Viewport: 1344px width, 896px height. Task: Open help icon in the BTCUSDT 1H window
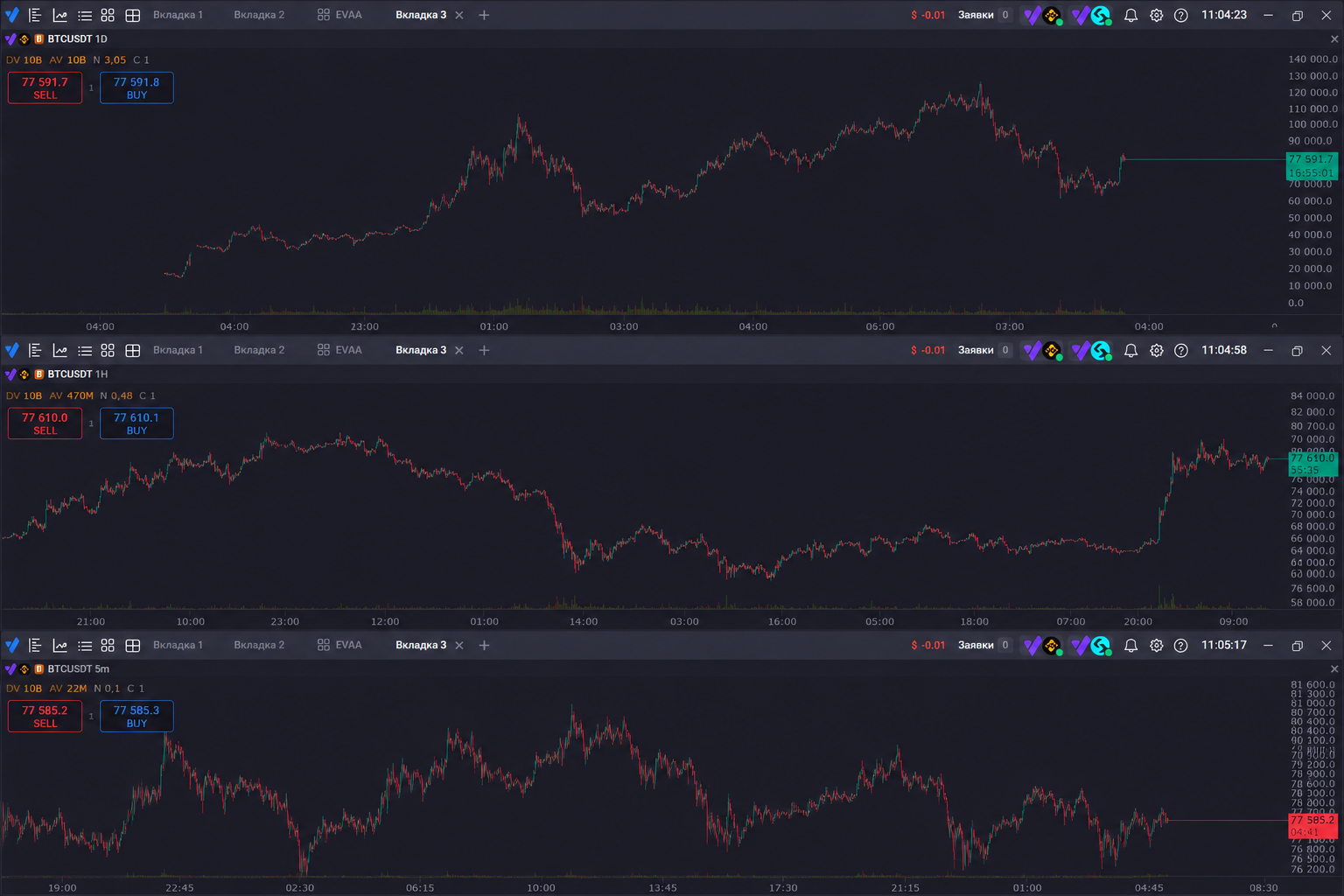pyautogui.click(x=1181, y=350)
